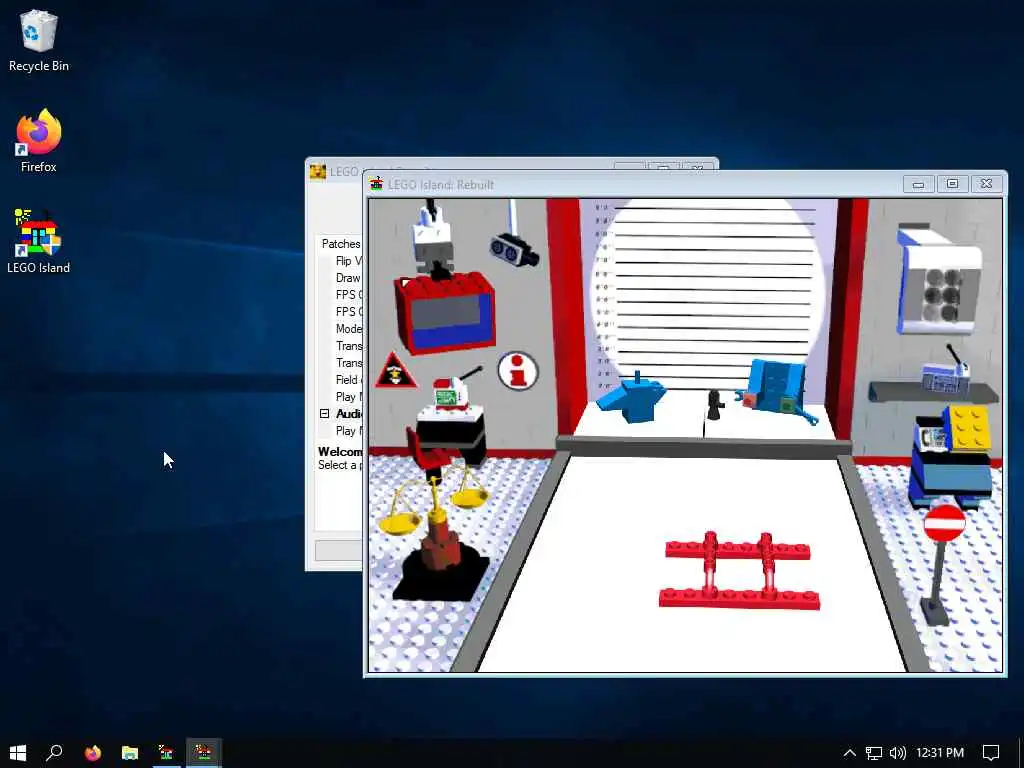This screenshot has width=1024, height=768.
Task: Click the Rebuilder window head icon
Action: tap(317, 172)
